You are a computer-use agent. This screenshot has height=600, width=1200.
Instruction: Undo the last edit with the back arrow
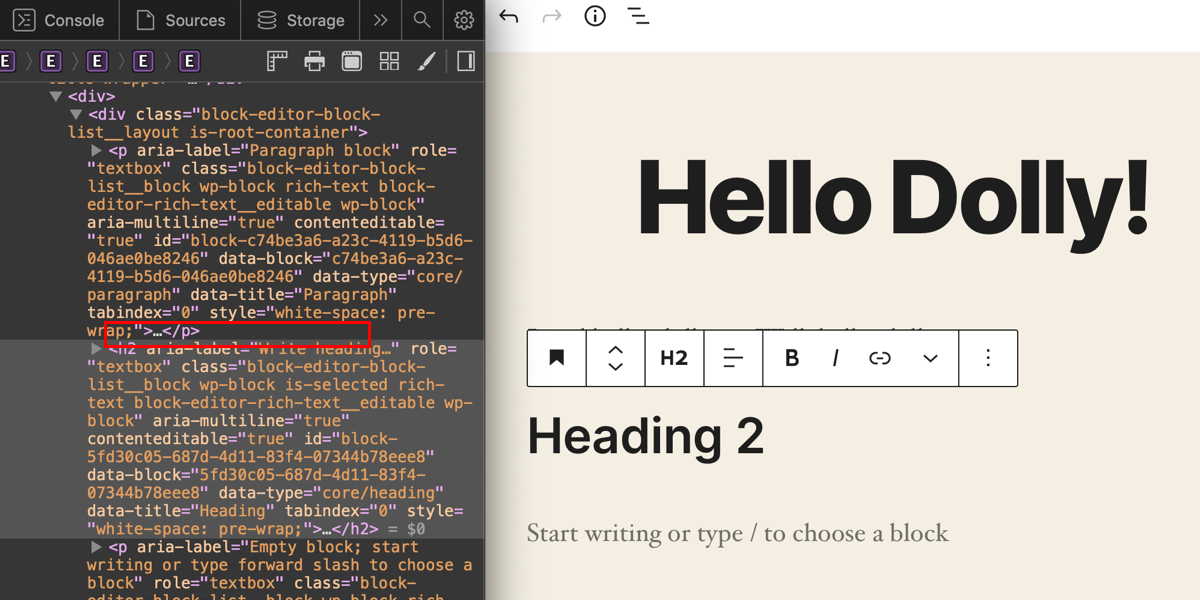click(511, 16)
